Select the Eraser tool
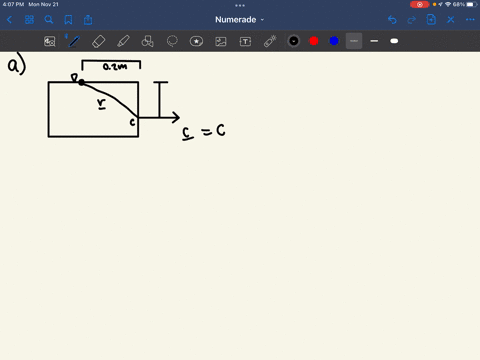Screen dimensions: 480x360 (x=98, y=41)
